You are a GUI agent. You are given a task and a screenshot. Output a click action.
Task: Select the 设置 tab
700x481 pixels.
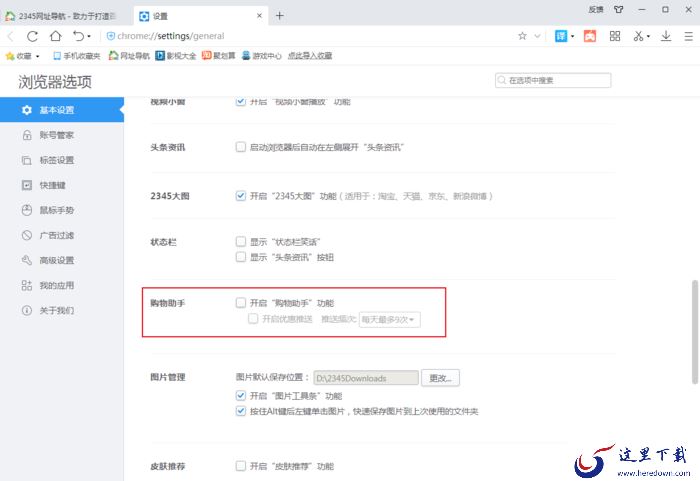[200, 16]
